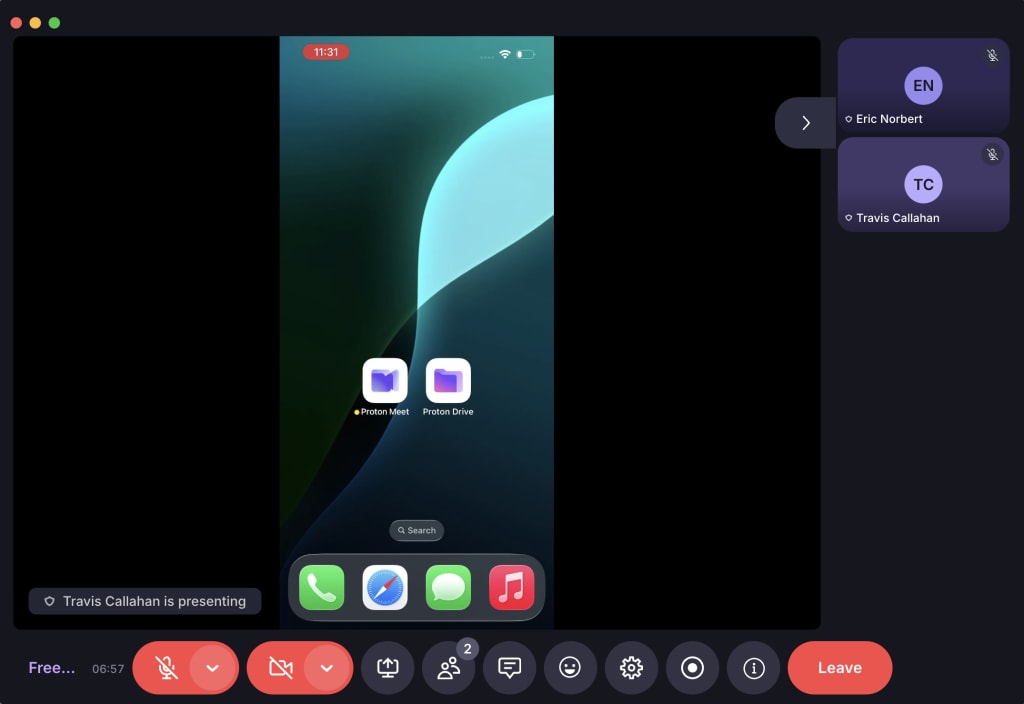
Task: Open the chat panel
Action: (509, 667)
